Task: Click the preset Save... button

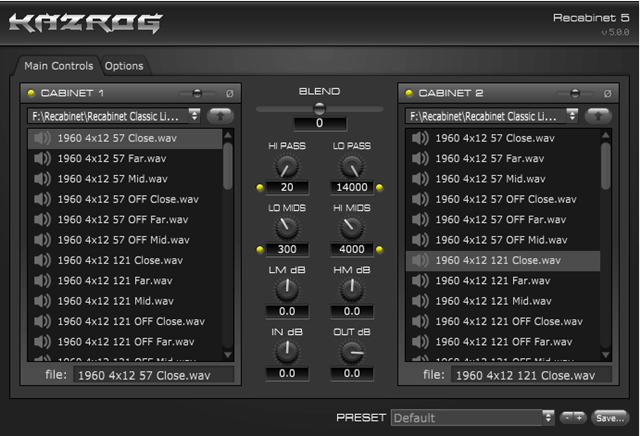Action: click(x=610, y=418)
